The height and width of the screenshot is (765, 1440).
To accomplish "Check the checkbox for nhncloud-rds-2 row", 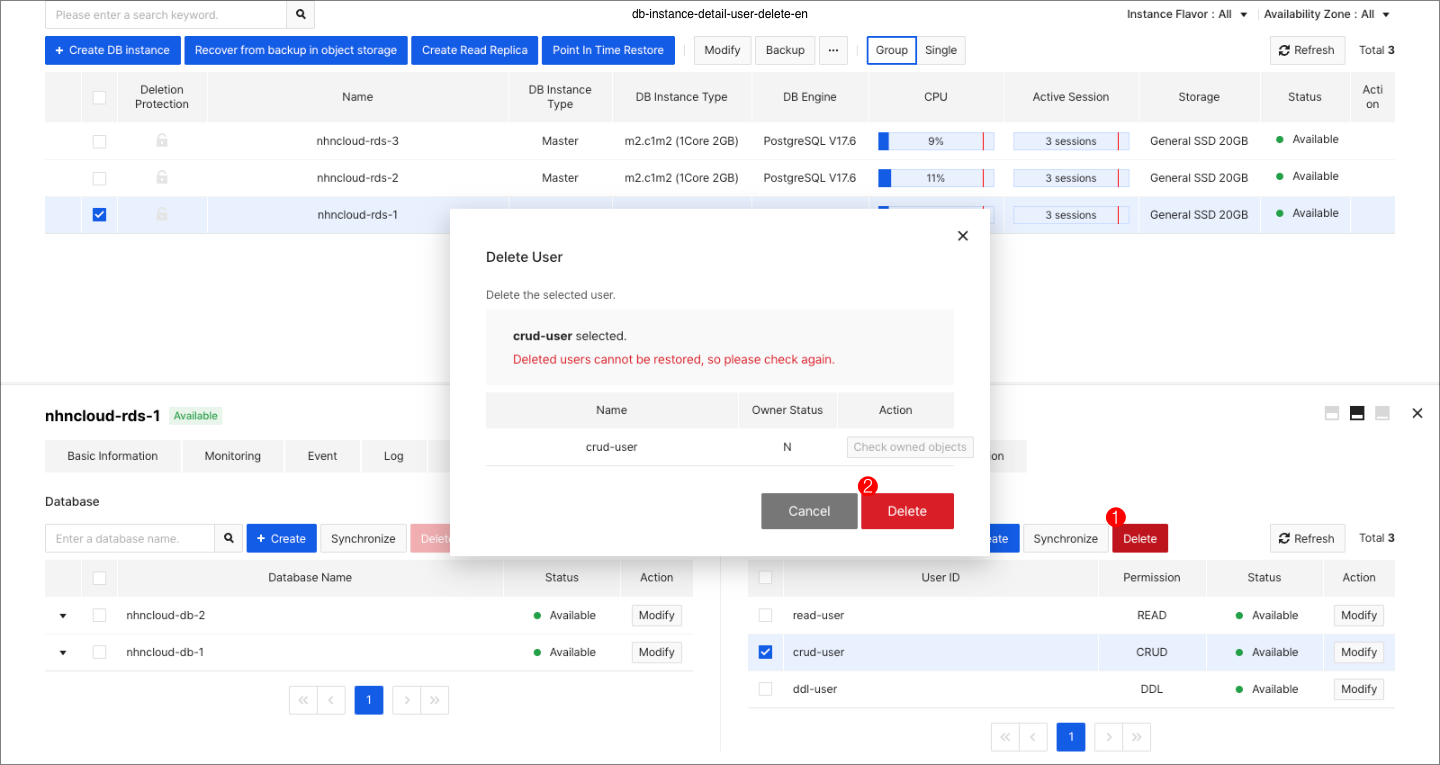I will coord(99,177).
